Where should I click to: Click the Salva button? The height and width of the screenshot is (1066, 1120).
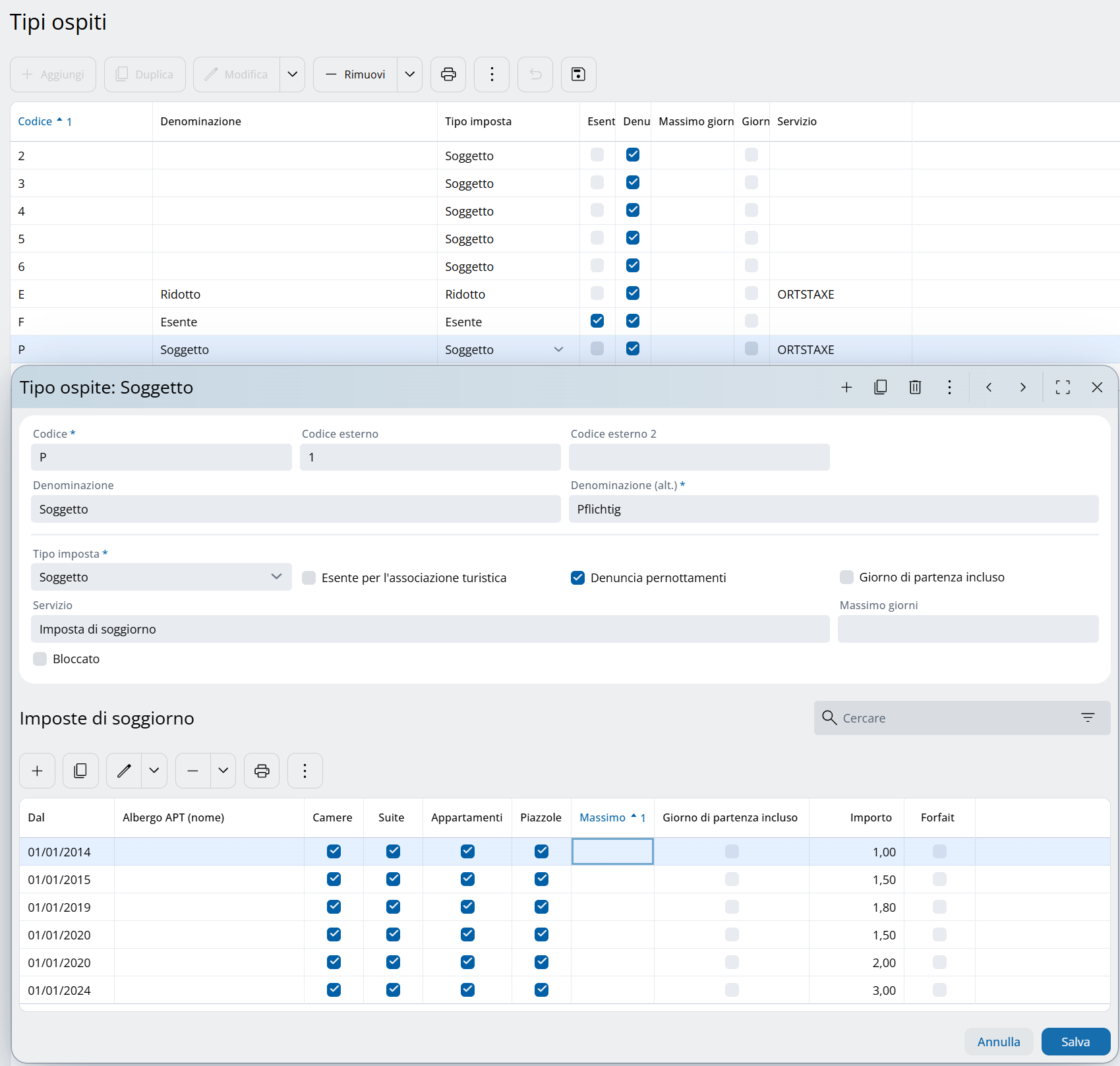coord(1075,1042)
